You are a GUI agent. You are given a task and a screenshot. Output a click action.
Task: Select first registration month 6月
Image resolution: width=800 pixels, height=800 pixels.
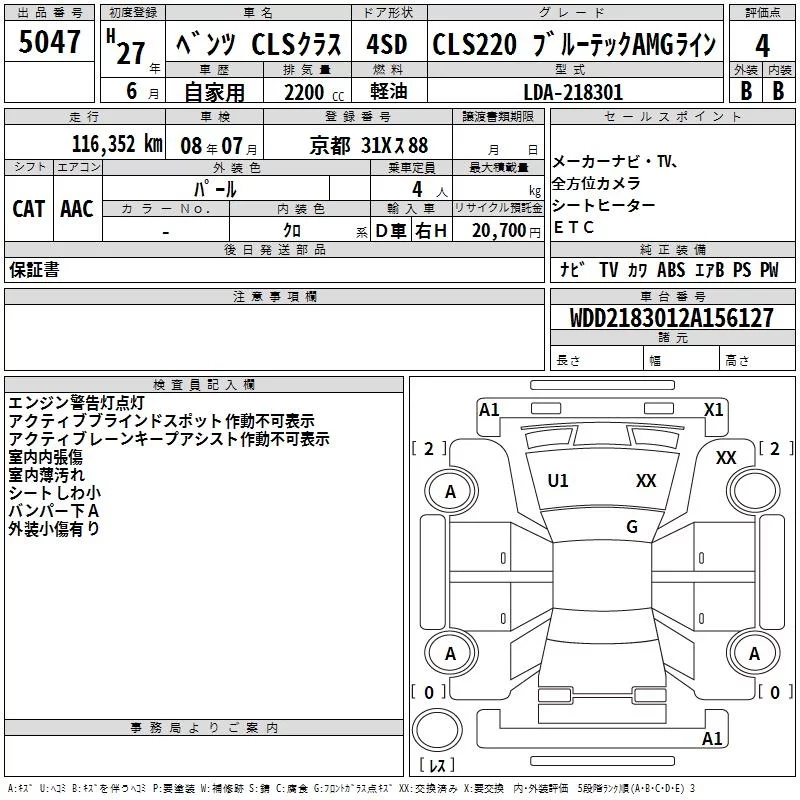point(142,92)
